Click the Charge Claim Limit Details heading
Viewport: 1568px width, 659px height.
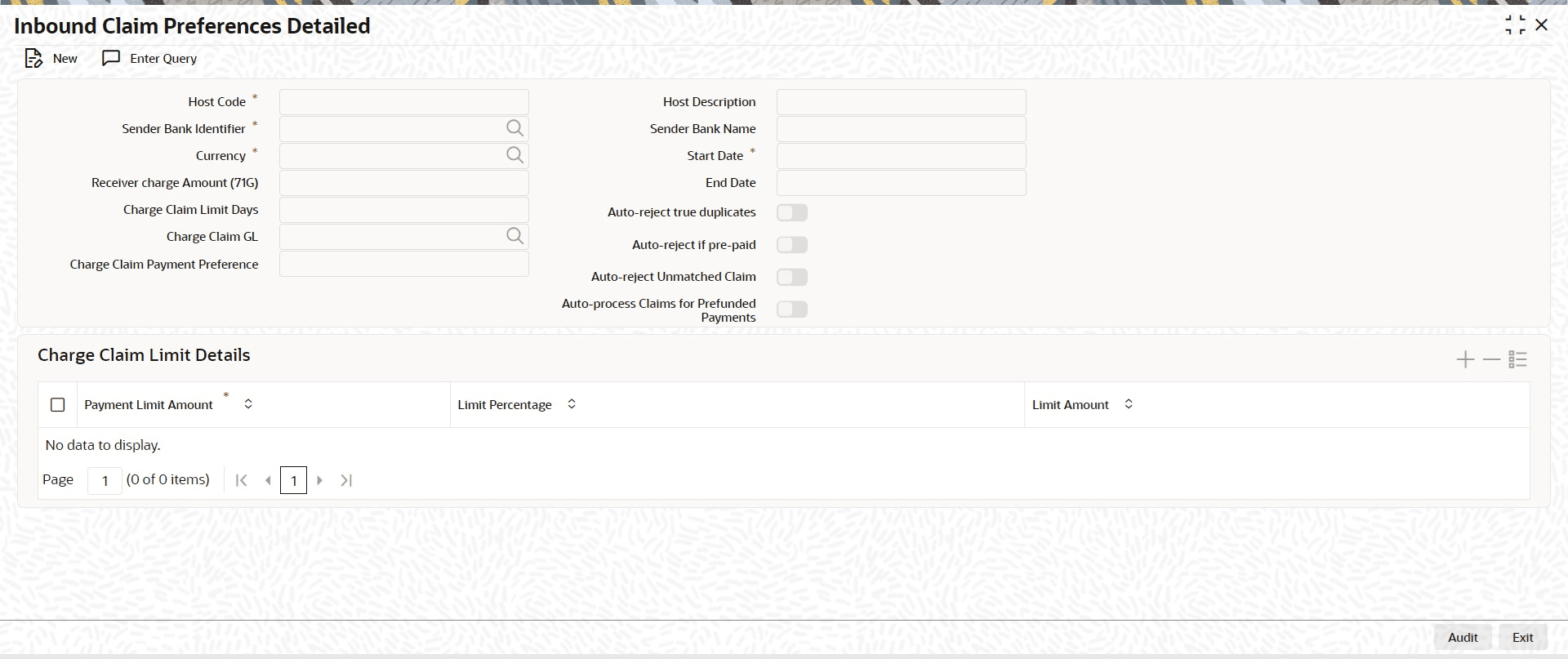point(144,355)
